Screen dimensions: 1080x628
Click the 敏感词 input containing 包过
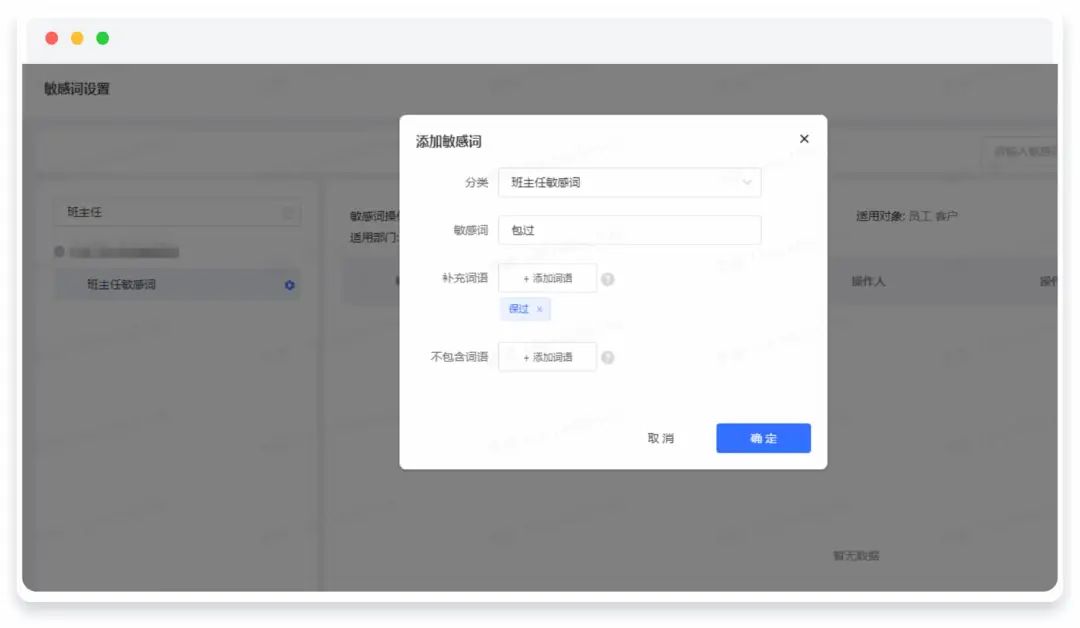629,230
